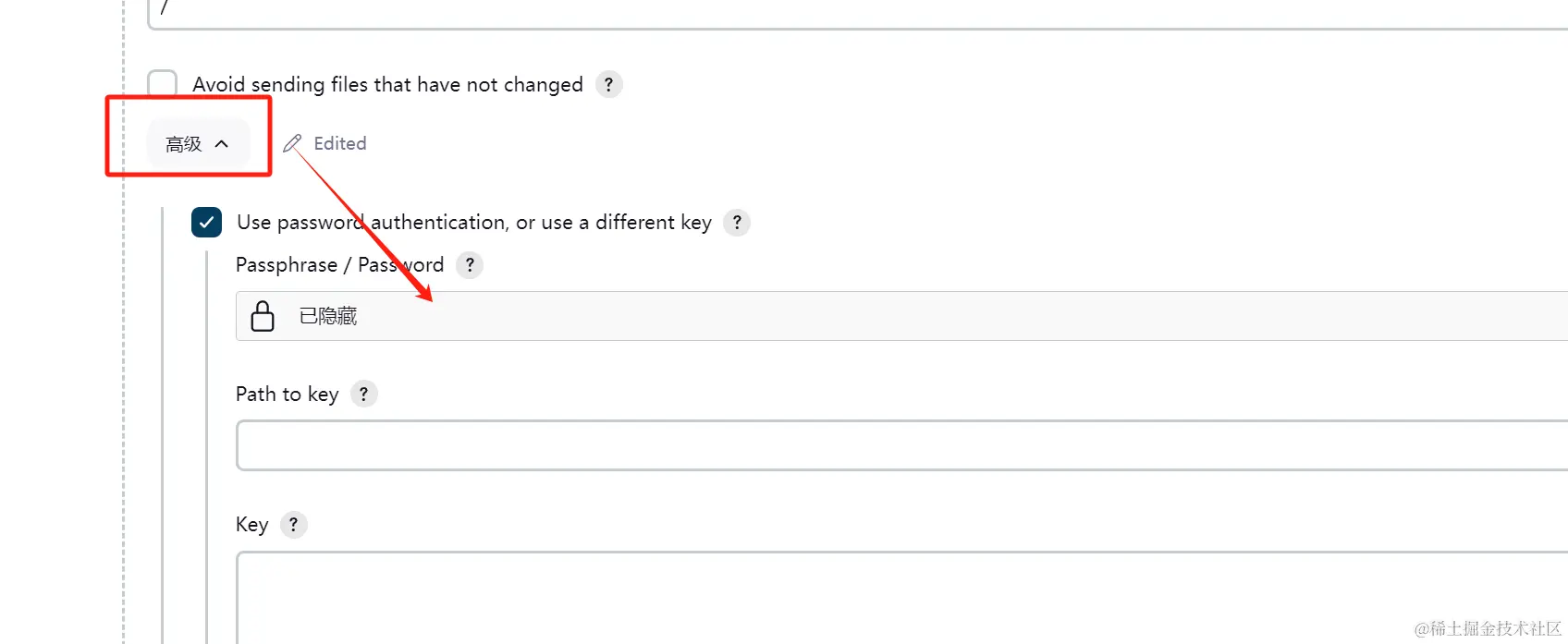1568x644 pixels.
Task: Open help for Avoid sending unchanged files
Action: 608,84
